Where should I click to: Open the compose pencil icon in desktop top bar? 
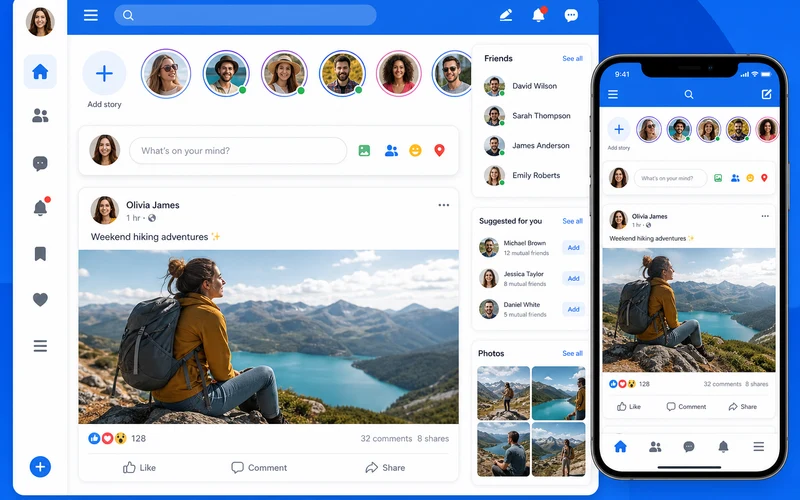506,15
